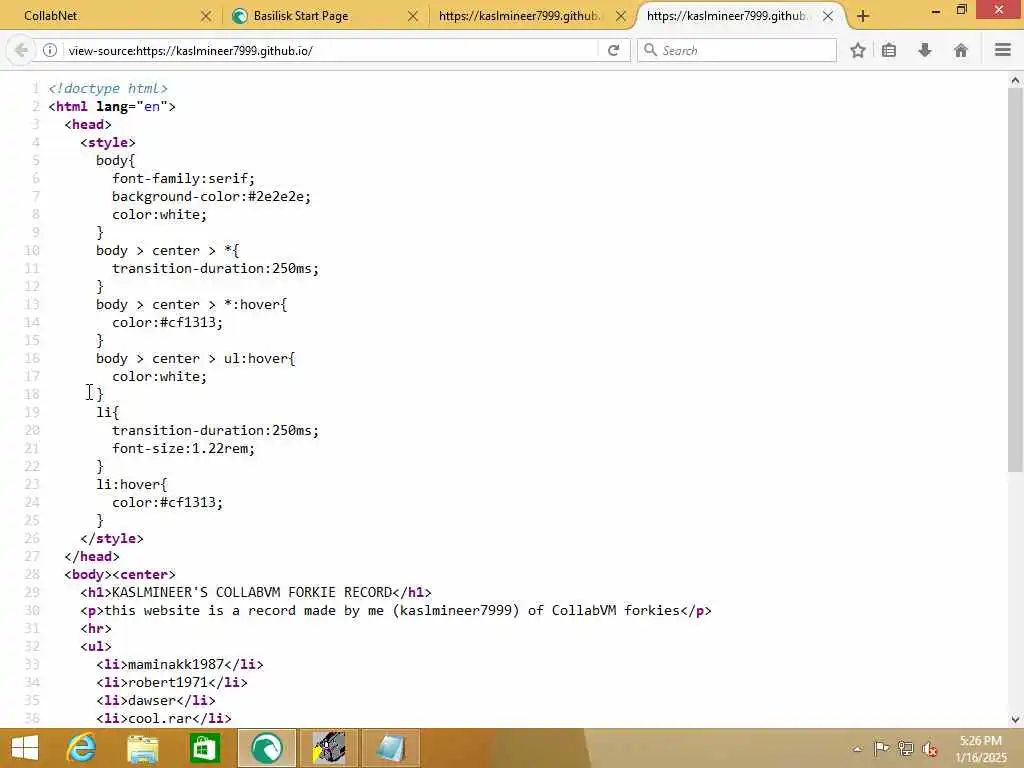Open a new tab with plus button

coord(863,16)
